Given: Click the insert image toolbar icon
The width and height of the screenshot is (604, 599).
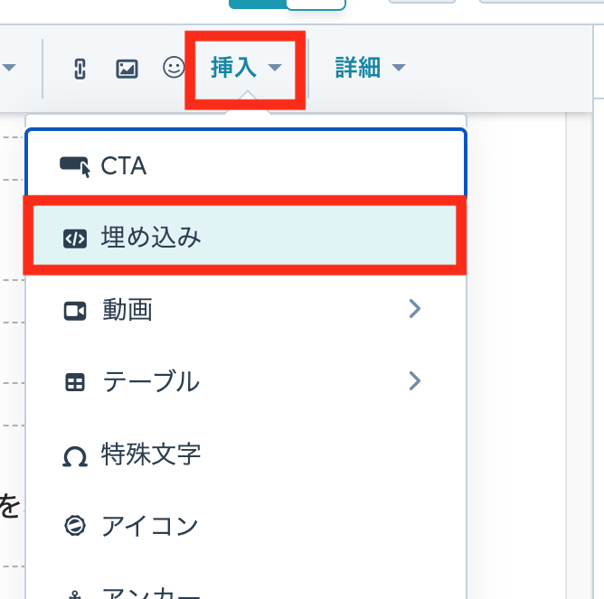Looking at the screenshot, I should (x=126, y=69).
